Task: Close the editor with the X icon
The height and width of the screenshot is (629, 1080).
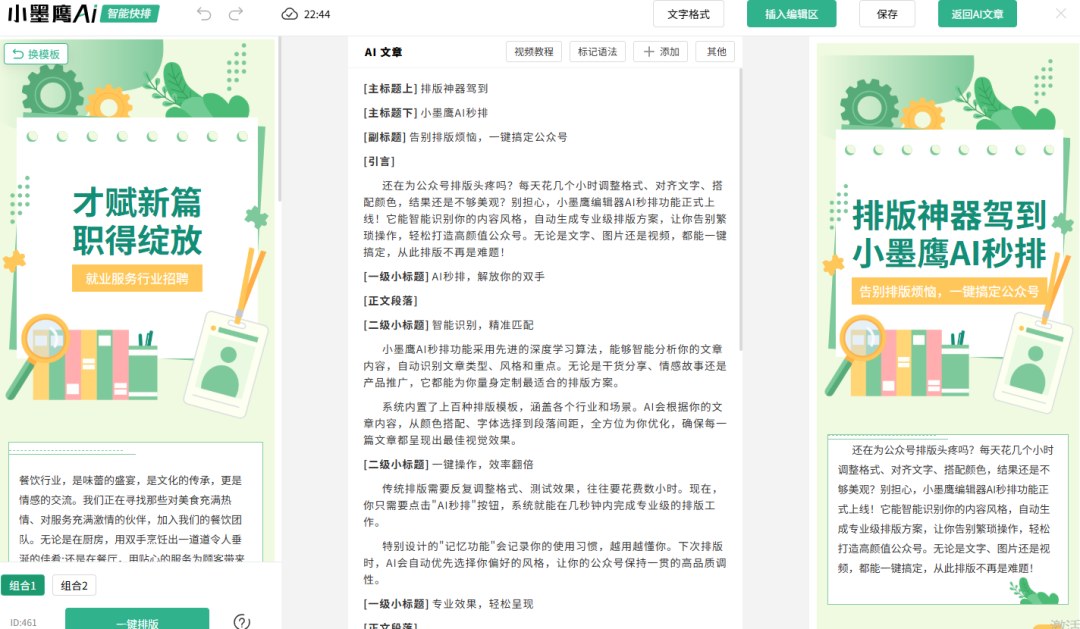Action: point(1061,13)
